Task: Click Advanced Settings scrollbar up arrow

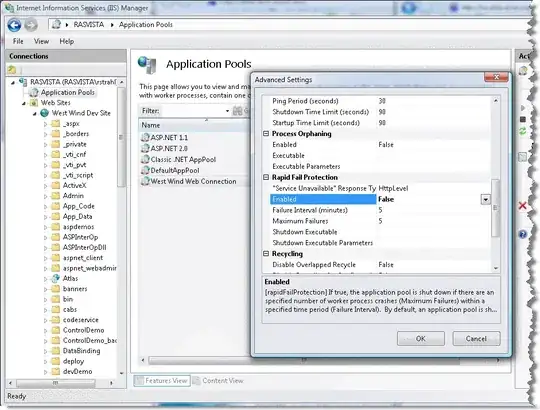Action: tap(496, 101)
